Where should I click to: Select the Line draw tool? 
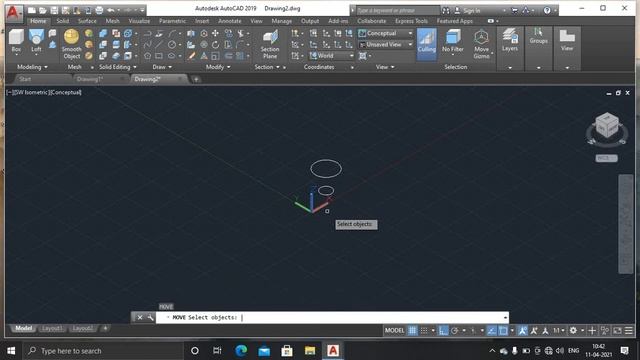[x=159, y=44]
